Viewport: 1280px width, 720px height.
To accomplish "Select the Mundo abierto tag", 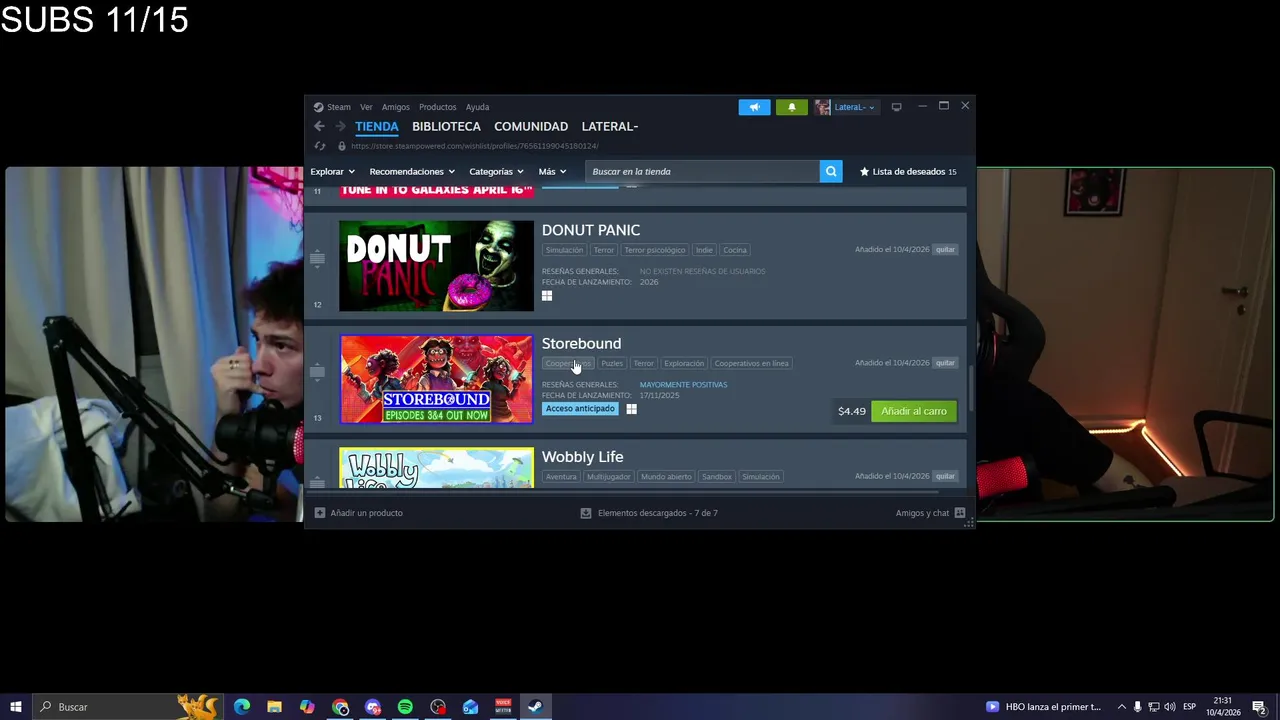I will 666,477.
